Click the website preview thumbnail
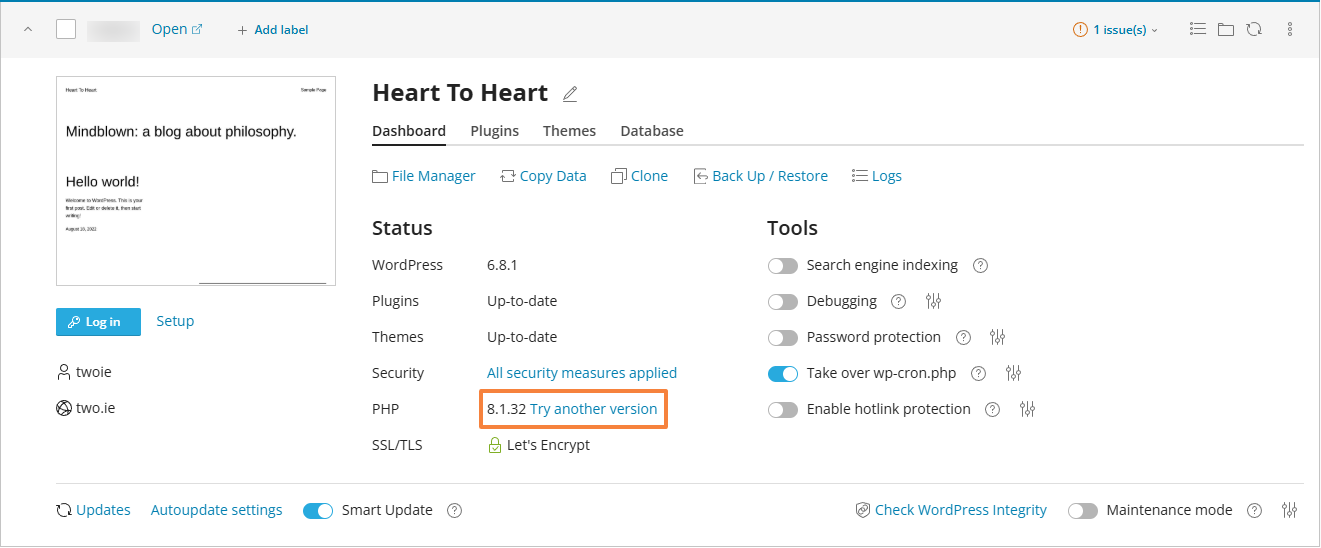The width and height of the screenshot is (1321, 548). click(x=196, y=181)
